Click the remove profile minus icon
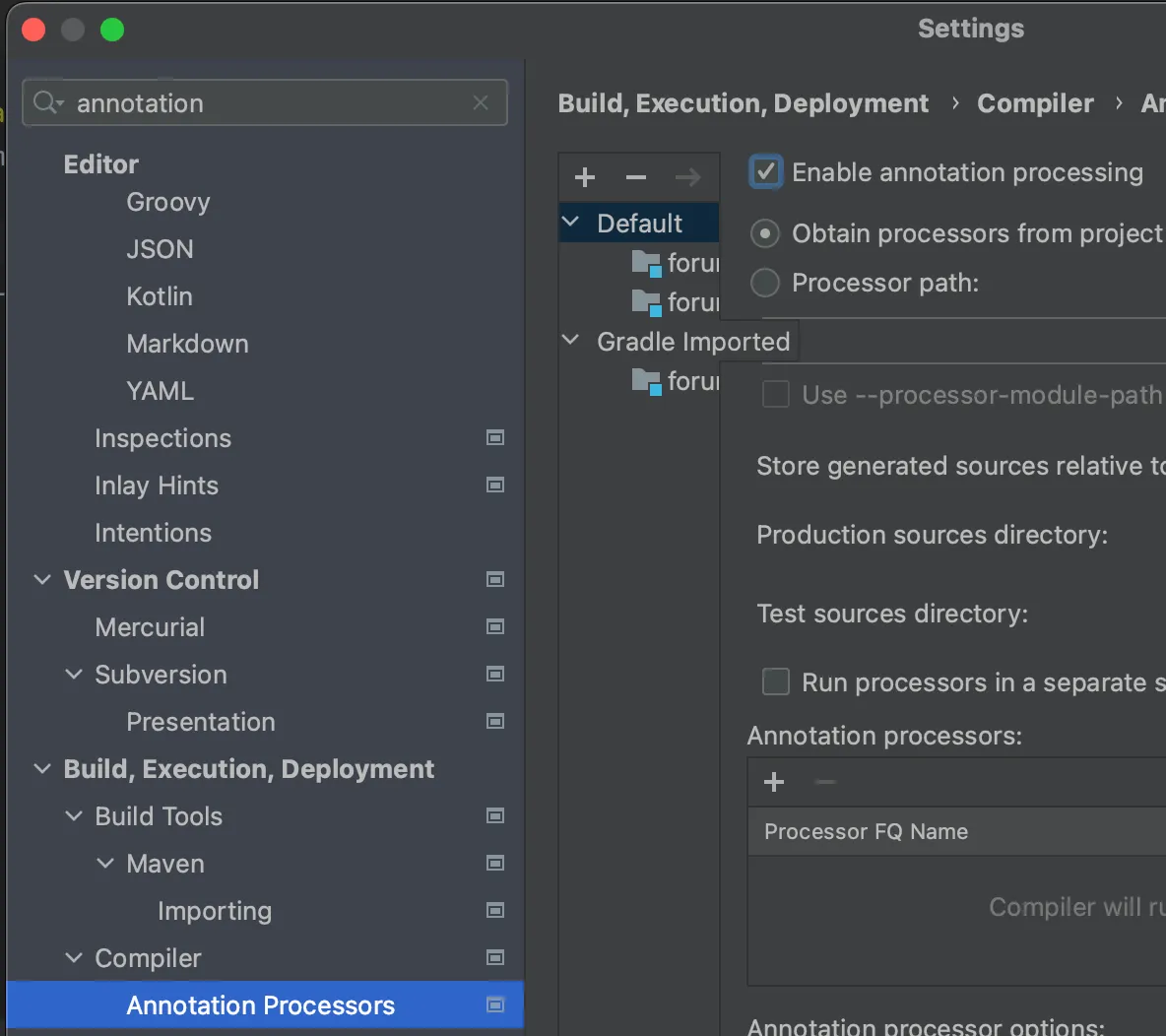Image resolution: width=1166 pixels, height=1036 pixels. (636, 177)
